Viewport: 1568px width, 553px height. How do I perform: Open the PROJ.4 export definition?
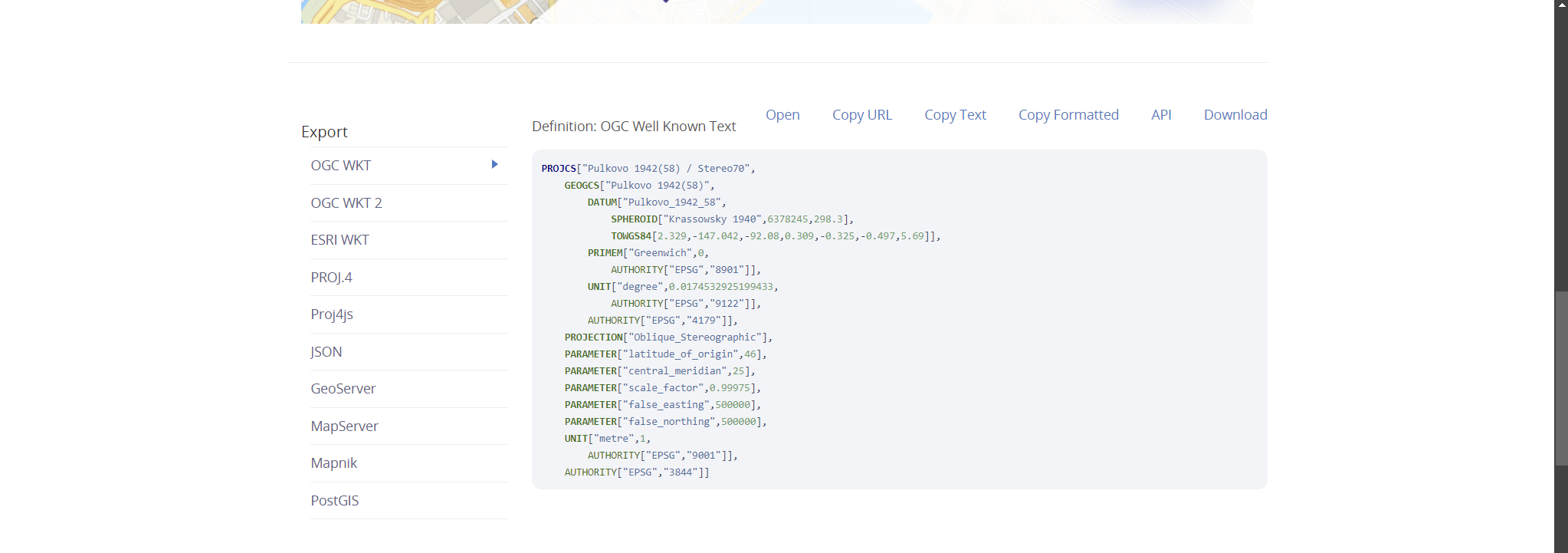[x=331, y=278]
